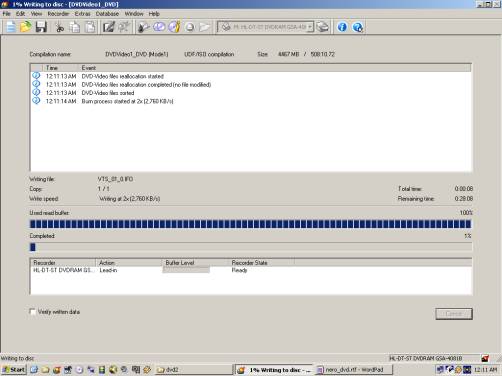The image size is (502, 376).
Task: Click the first quick launch icon beside Start
Action: 34,369
